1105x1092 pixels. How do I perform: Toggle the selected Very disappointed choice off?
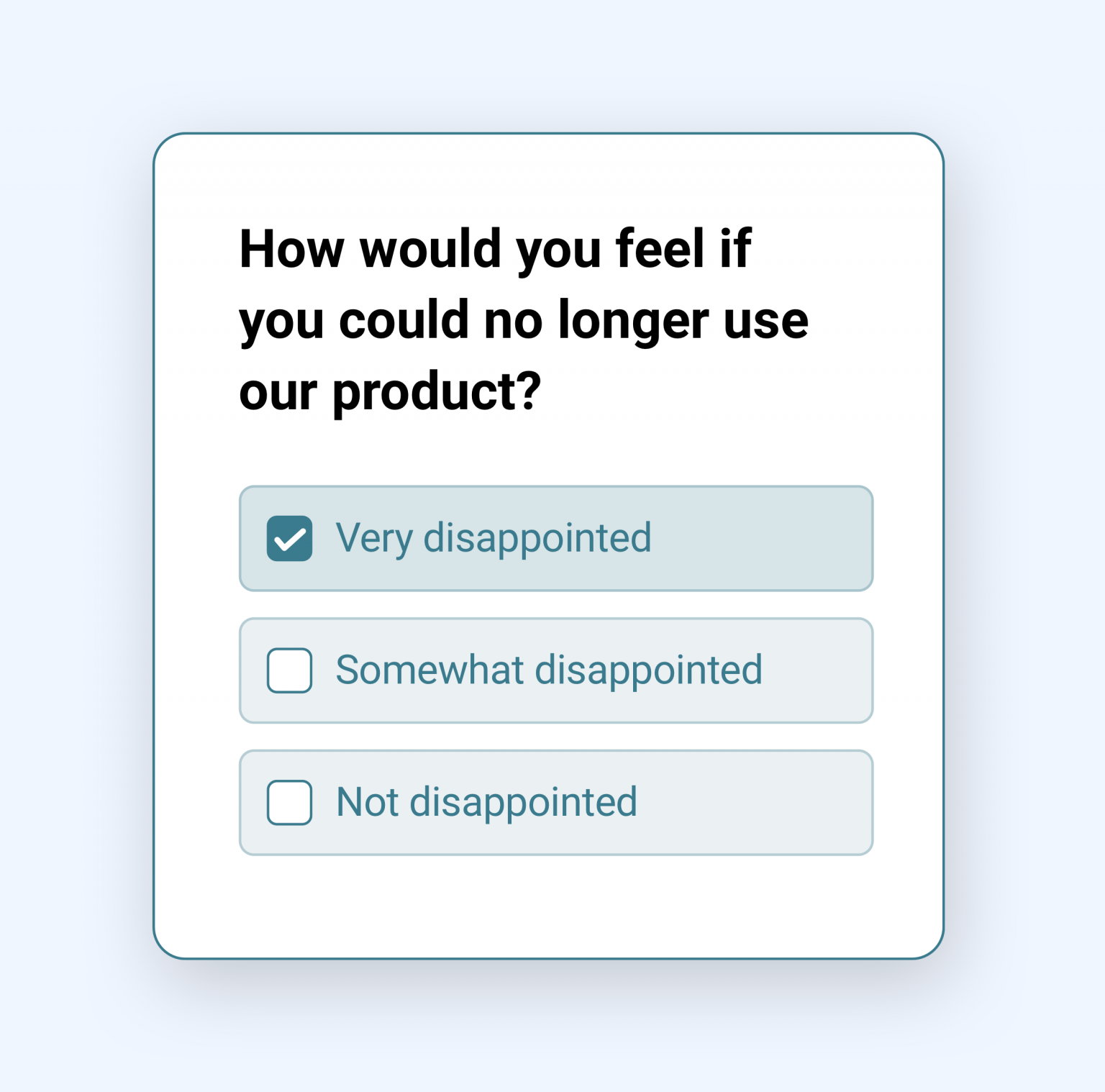click(288, 538)
